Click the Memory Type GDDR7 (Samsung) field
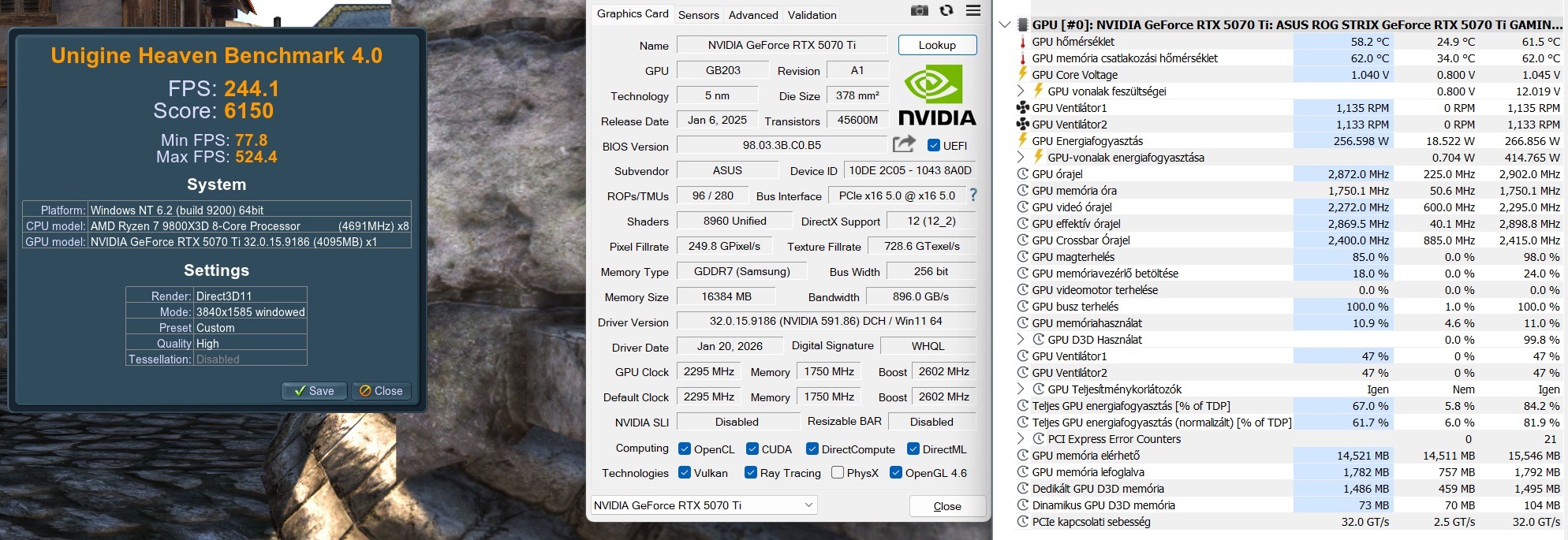The height and width of the screenshot is (540, 1568). [741, 270]
